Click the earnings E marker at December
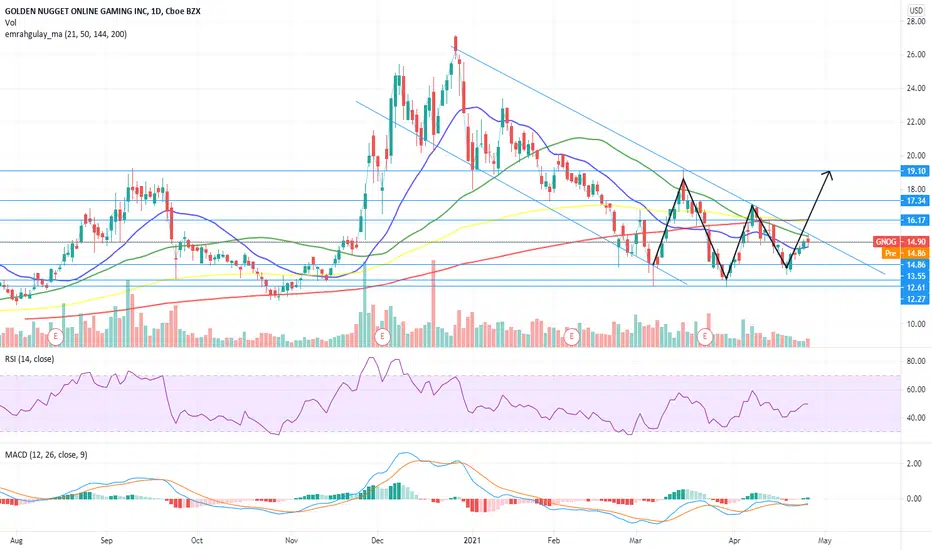 pyautogui.click(x=382, y=337)
